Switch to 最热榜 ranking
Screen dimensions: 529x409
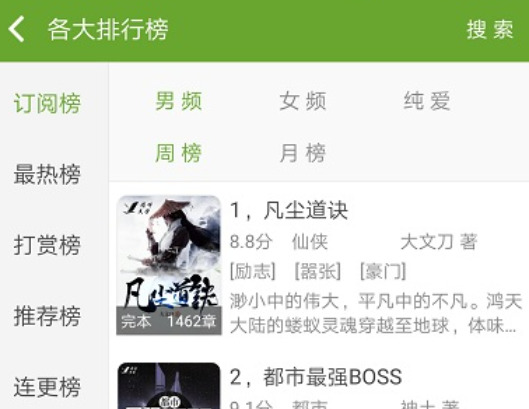[x=47, y=174]
